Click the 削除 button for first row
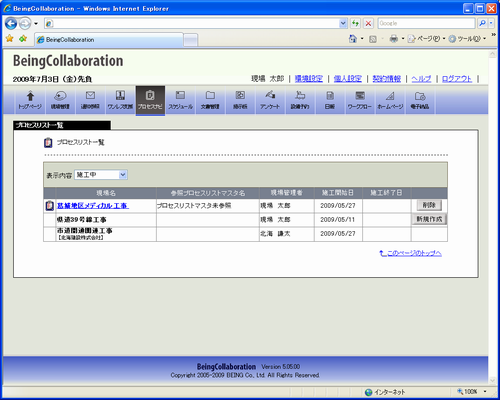The image size is (500, 400). 429,205
